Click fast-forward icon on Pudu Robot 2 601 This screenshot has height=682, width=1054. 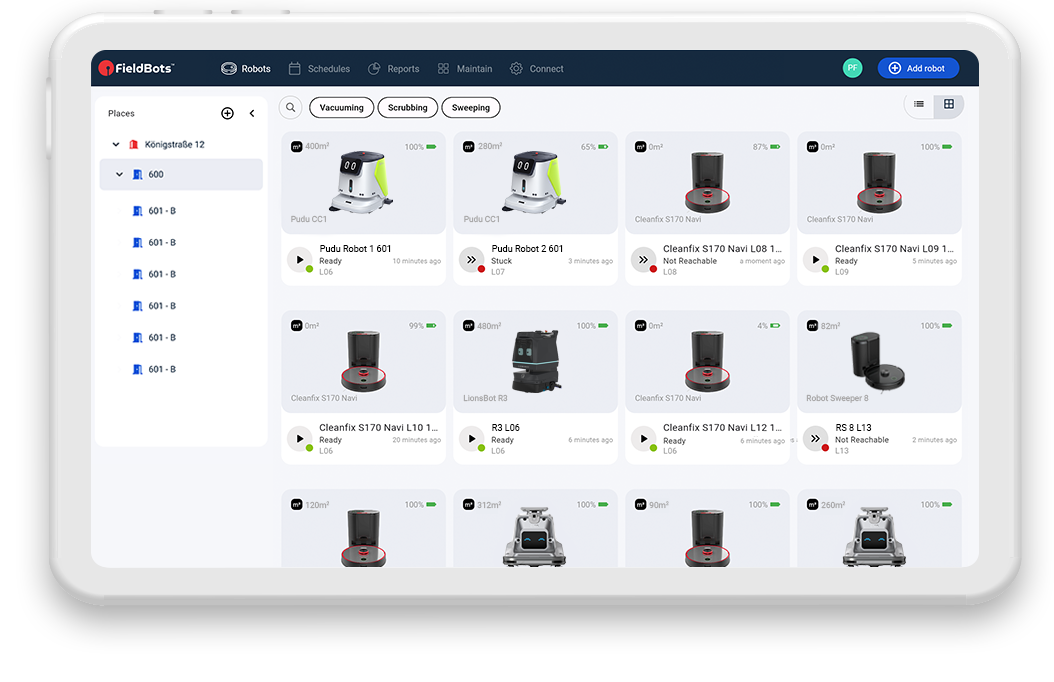(x=472, y=260)
